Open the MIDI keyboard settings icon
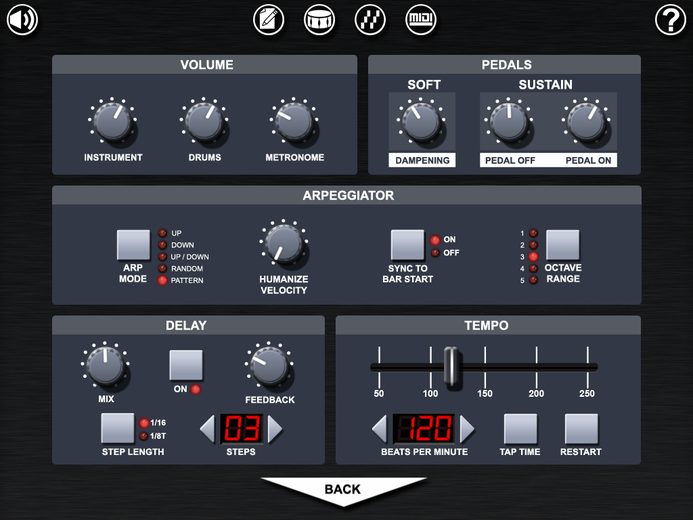The image size is (693, 520). click(x=421, y=19)
